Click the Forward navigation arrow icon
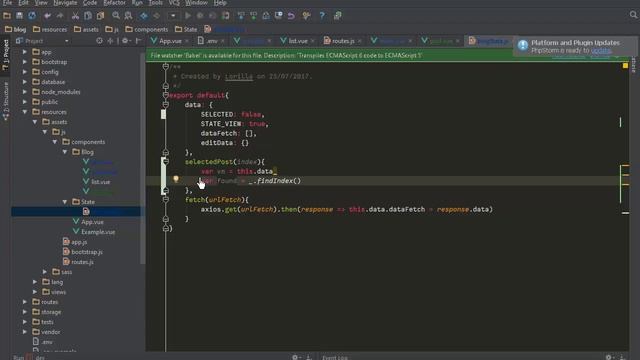The width and height of the screenshot is (640, 360). (x=156, y=16)
